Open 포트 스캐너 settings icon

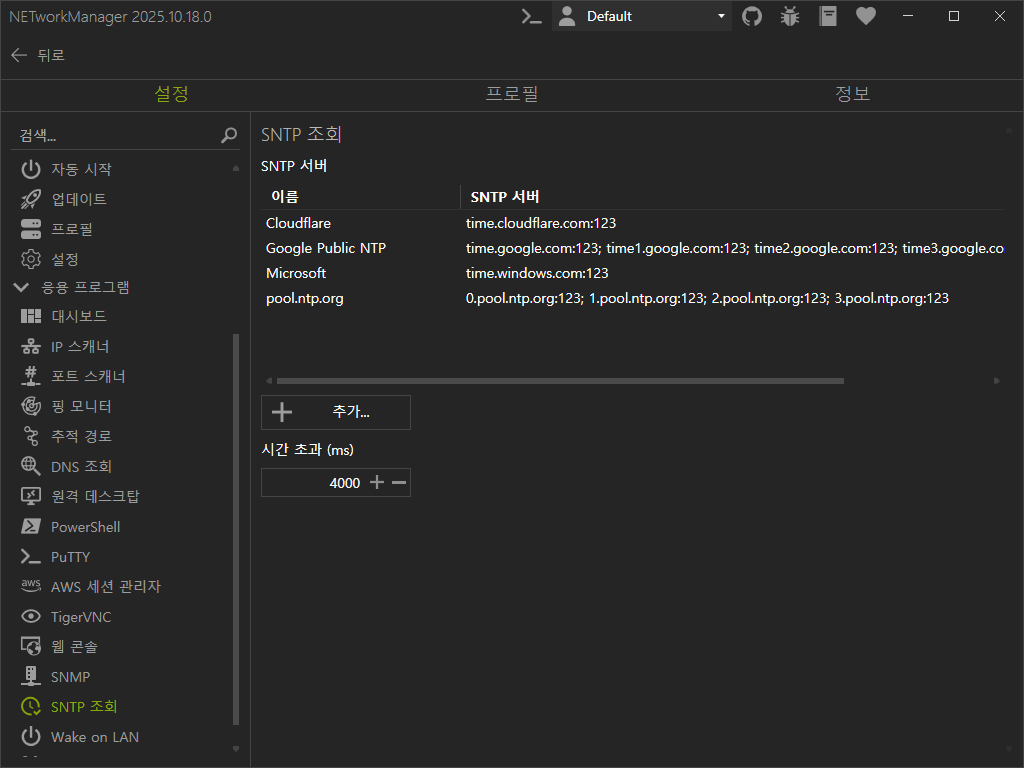click(x=31, y=376)
